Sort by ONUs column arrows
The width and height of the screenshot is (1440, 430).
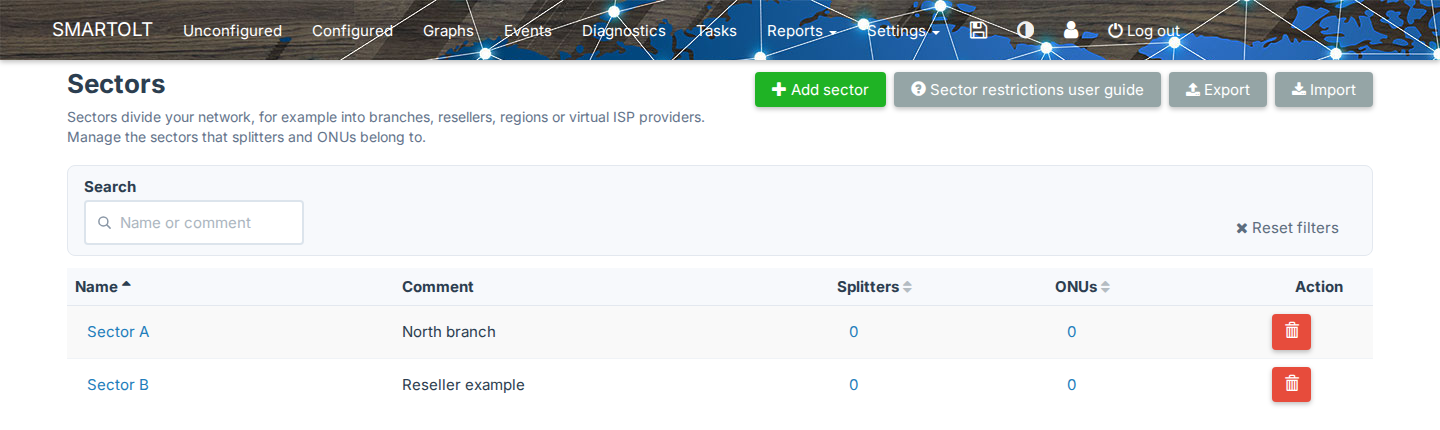(x=1105, y=287)
